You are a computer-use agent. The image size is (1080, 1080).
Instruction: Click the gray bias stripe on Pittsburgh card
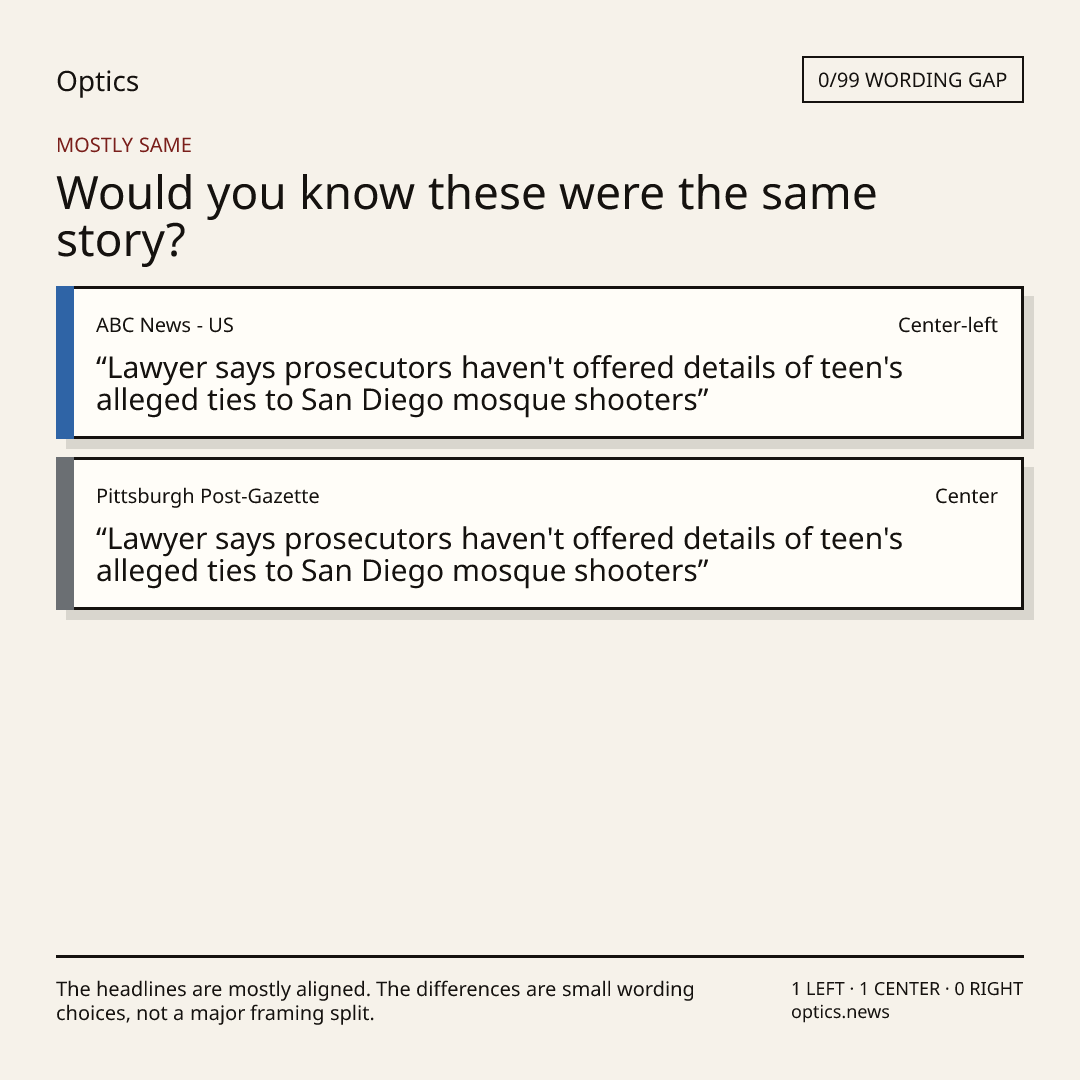(x=65, y=533)
